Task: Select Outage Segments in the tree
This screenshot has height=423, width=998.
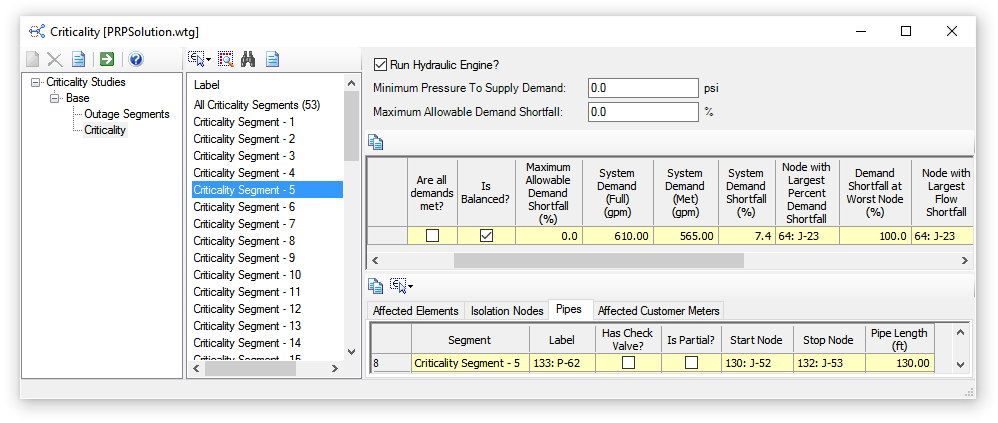Action: tap(126, 114)
